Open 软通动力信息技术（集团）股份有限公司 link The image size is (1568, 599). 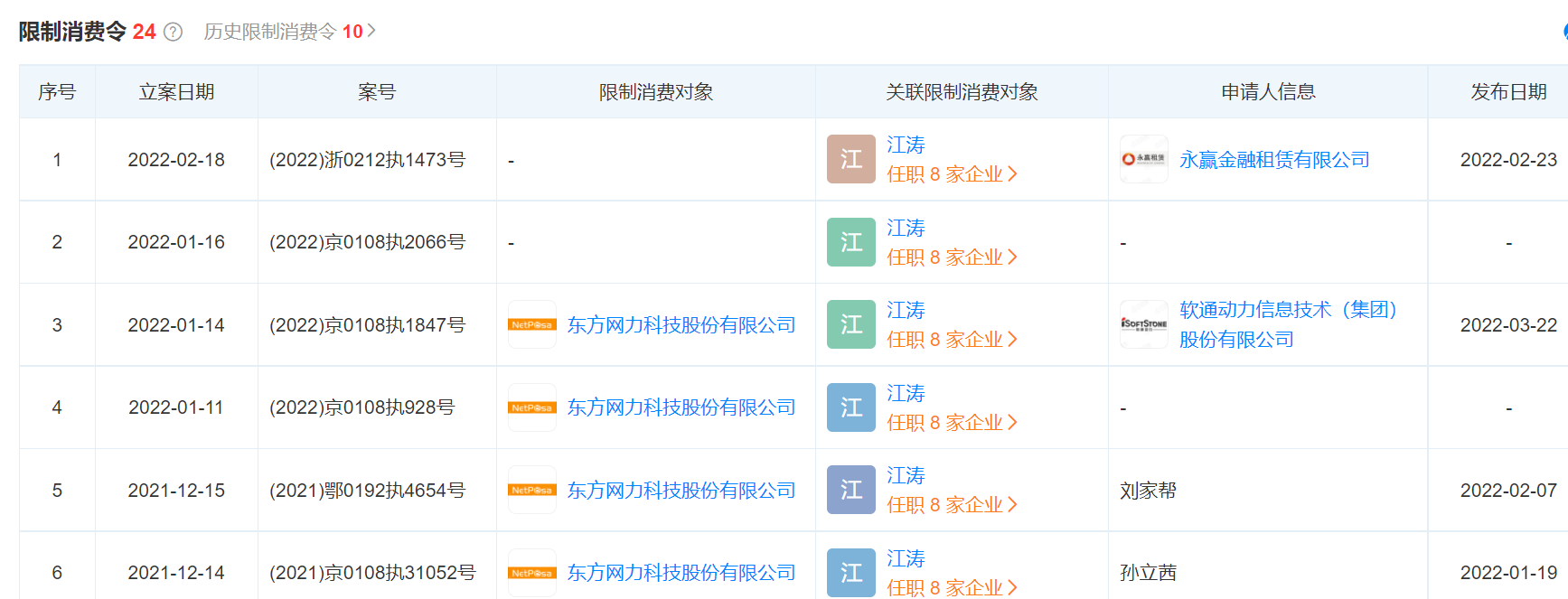pos(1288,324)
